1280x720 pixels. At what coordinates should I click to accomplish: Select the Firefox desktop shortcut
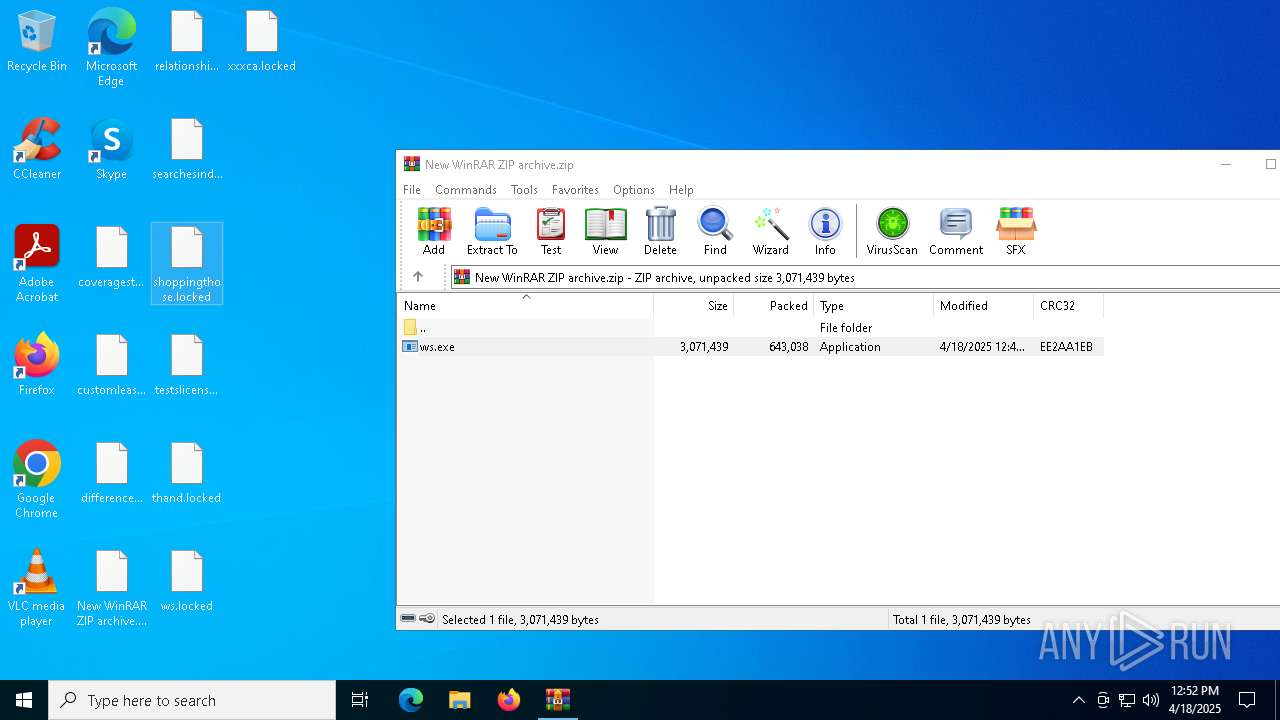pos(37,365)
